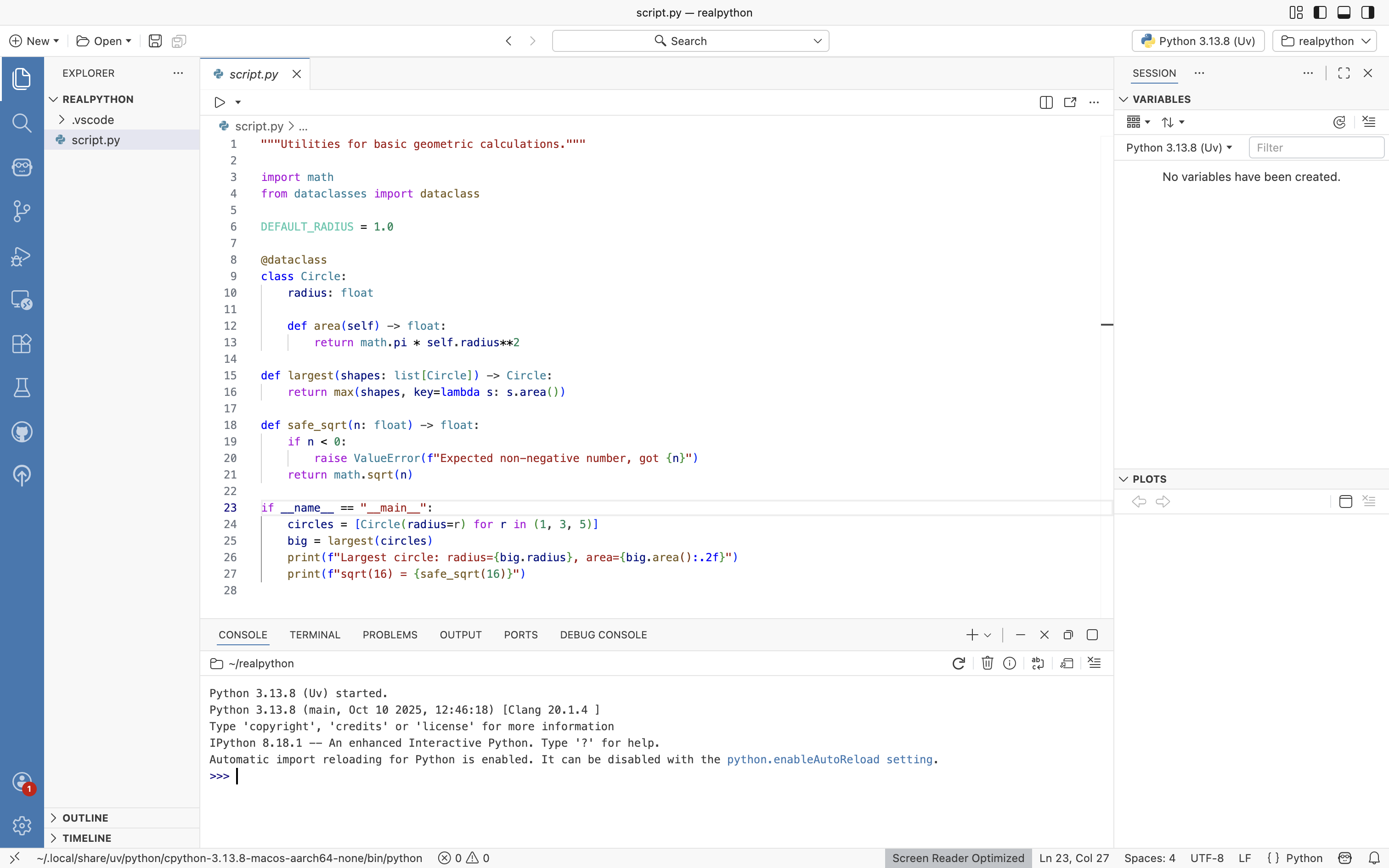This screenshot has width=1389, height=868.
Task: Open the notifications bell in status bar
Action: (x=1374, y=858)
